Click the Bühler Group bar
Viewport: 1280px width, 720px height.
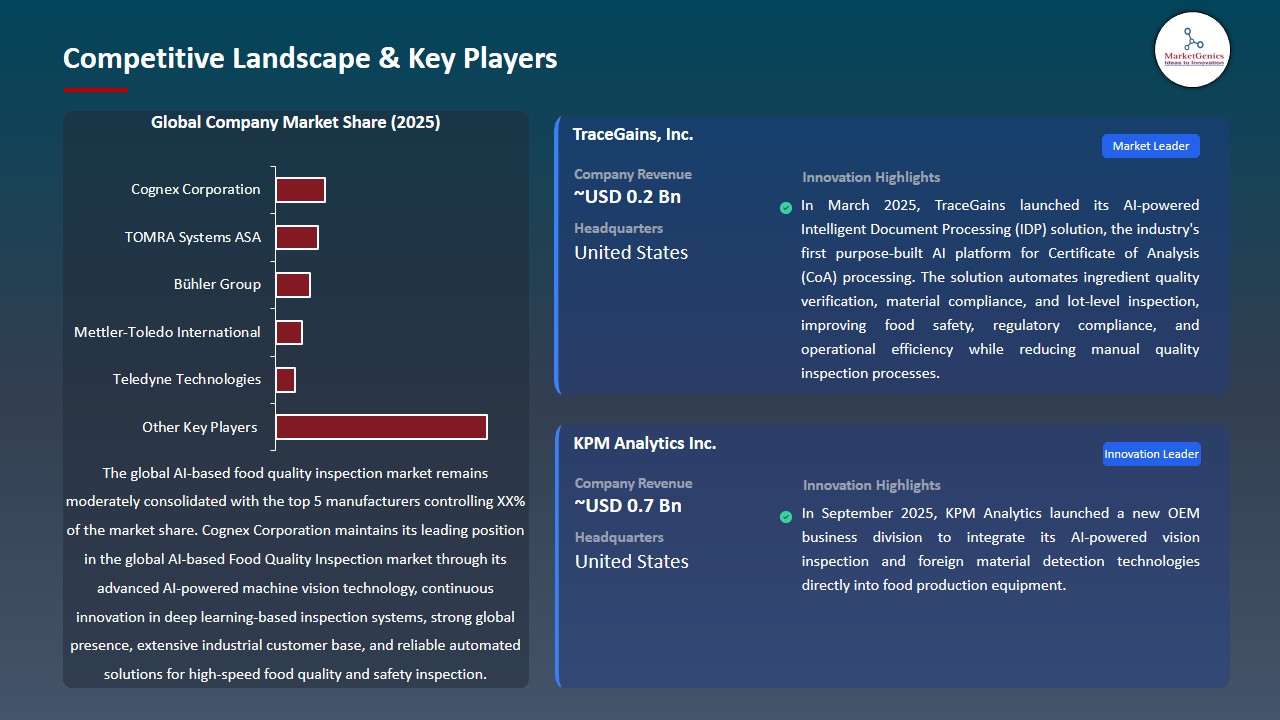(x=293, y=285)
